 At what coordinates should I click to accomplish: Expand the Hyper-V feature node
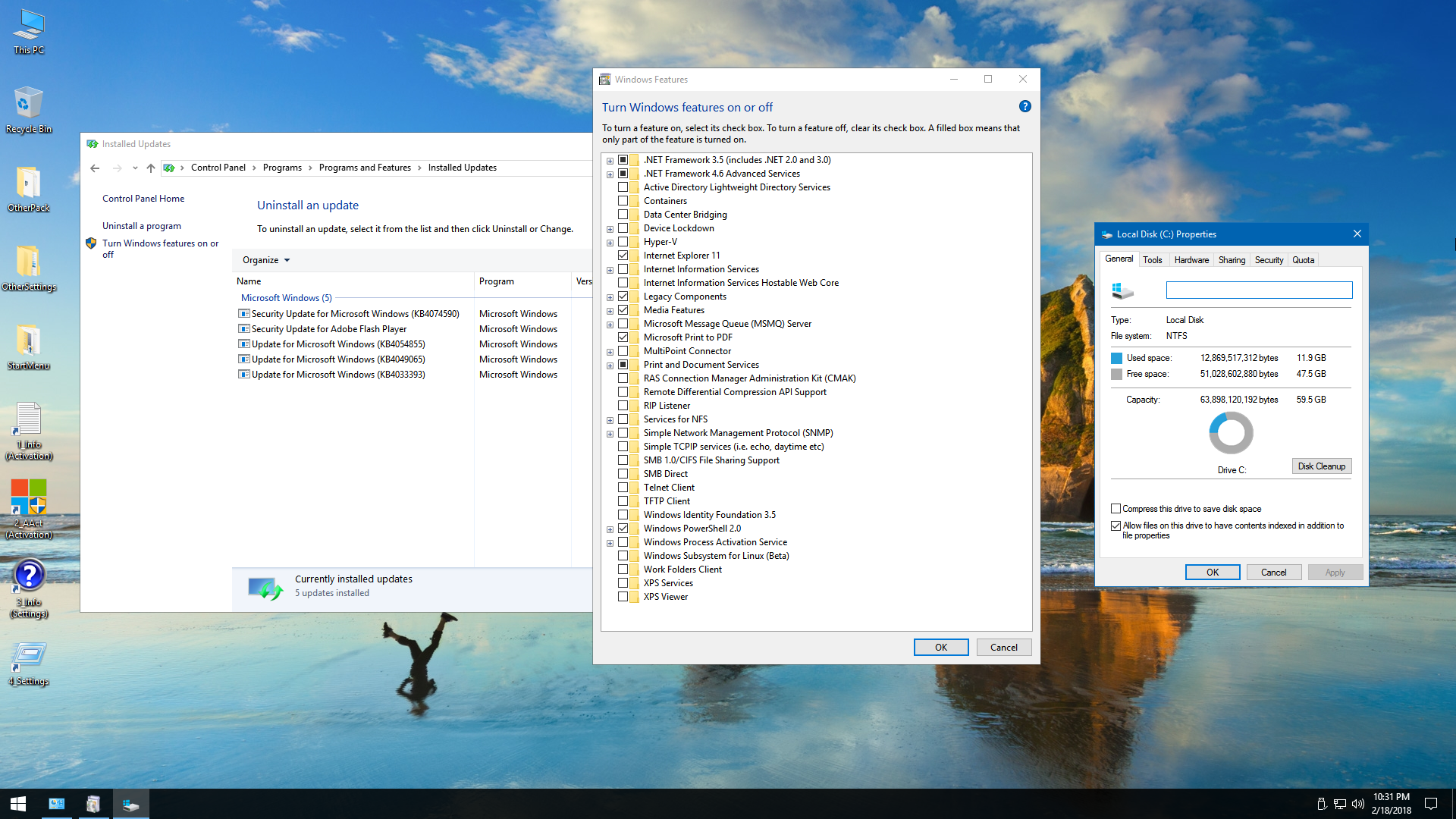click(610, 243)
